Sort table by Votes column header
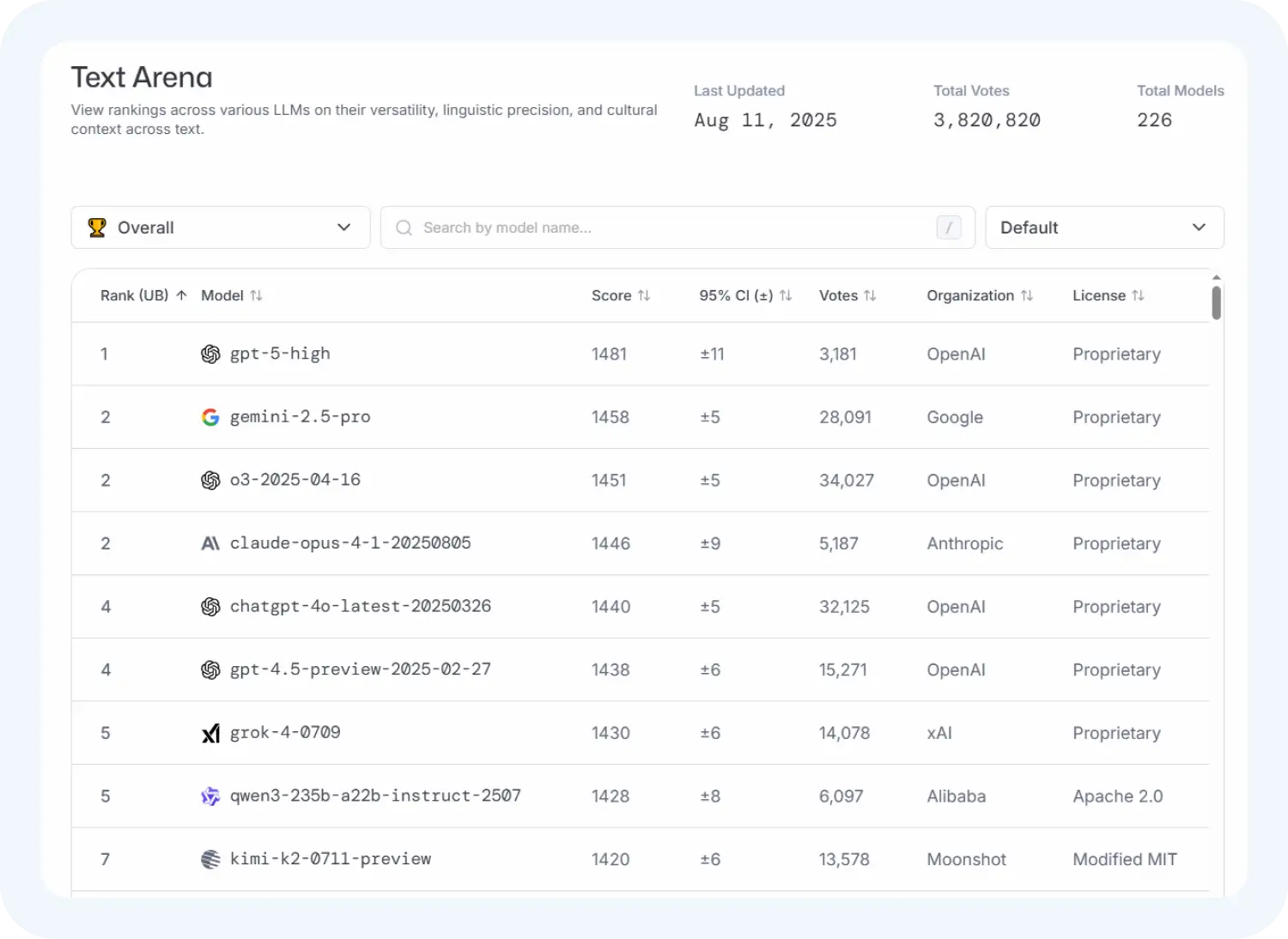This screenshot has width=1288, height=939. point(848,295)
